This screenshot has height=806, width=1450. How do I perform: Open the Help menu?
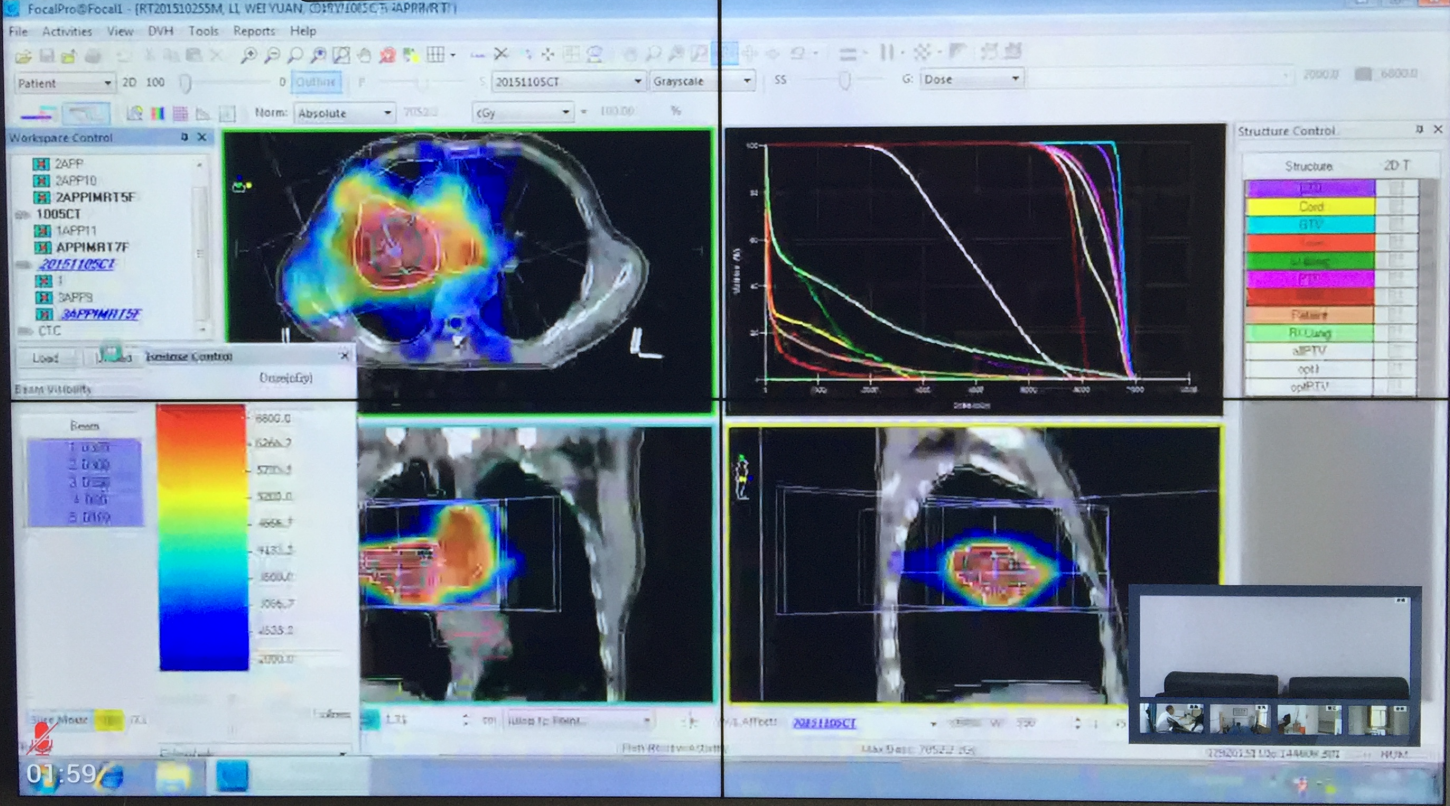click(303, 31)
